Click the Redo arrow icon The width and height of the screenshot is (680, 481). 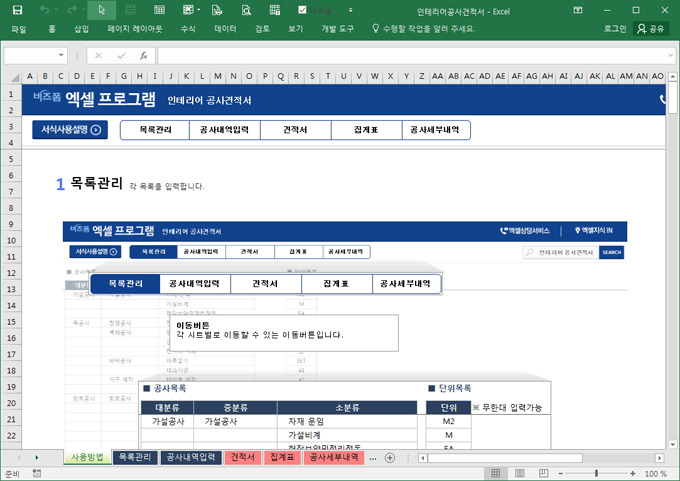pyautogui.click(x=72, y=10)
